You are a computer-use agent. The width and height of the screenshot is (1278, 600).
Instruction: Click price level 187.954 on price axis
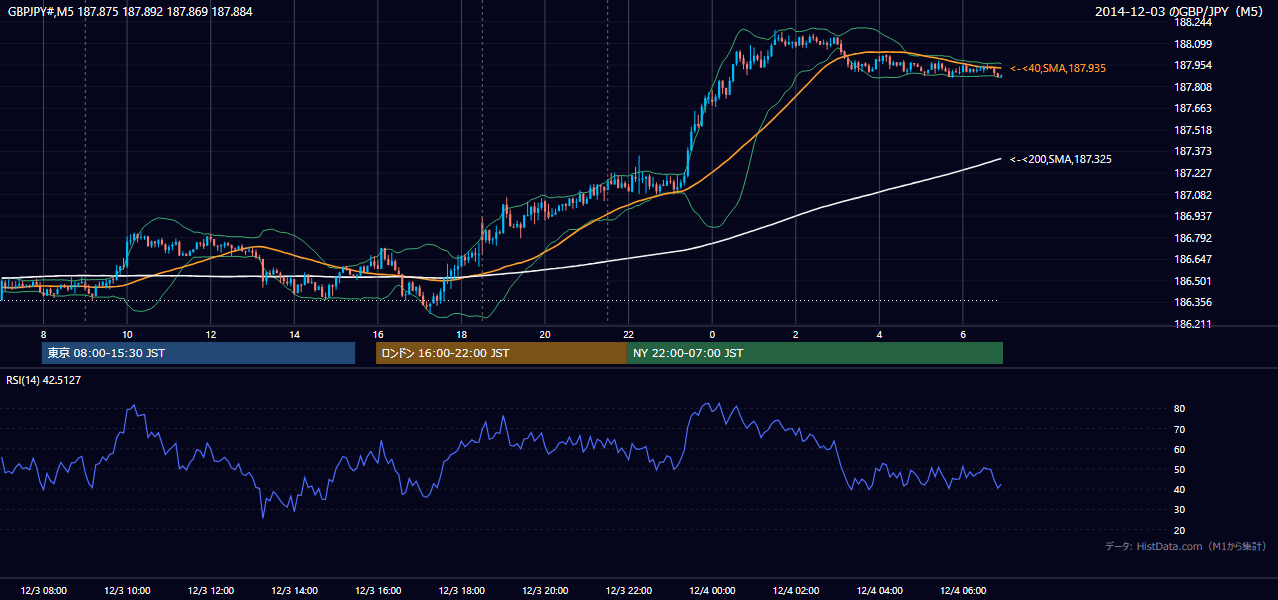click(1194, 65)
